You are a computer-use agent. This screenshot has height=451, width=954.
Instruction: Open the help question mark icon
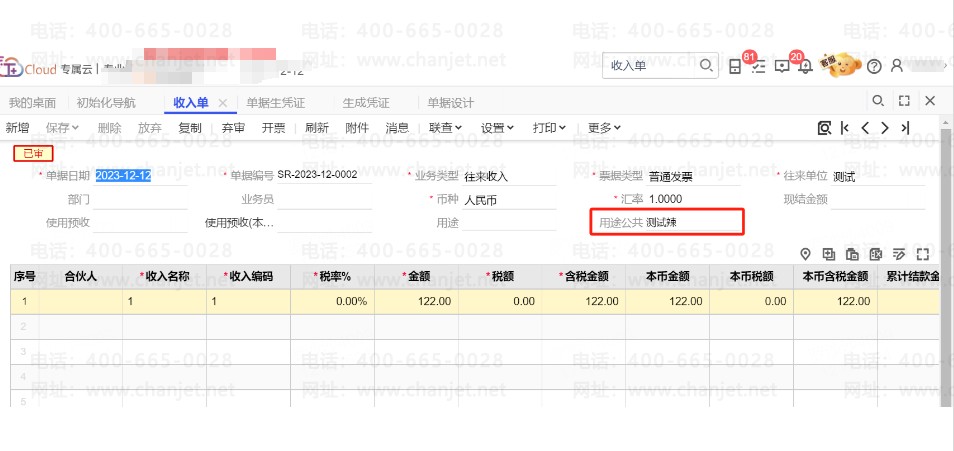[x=874, y=67]
